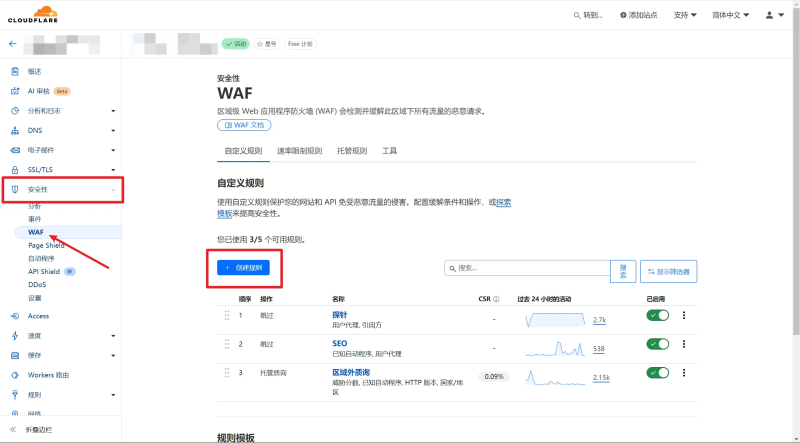The width and height of the screenshot is (800, 443).
Task: Switch to the 自定义规则 tab
Action: [243, 151]
